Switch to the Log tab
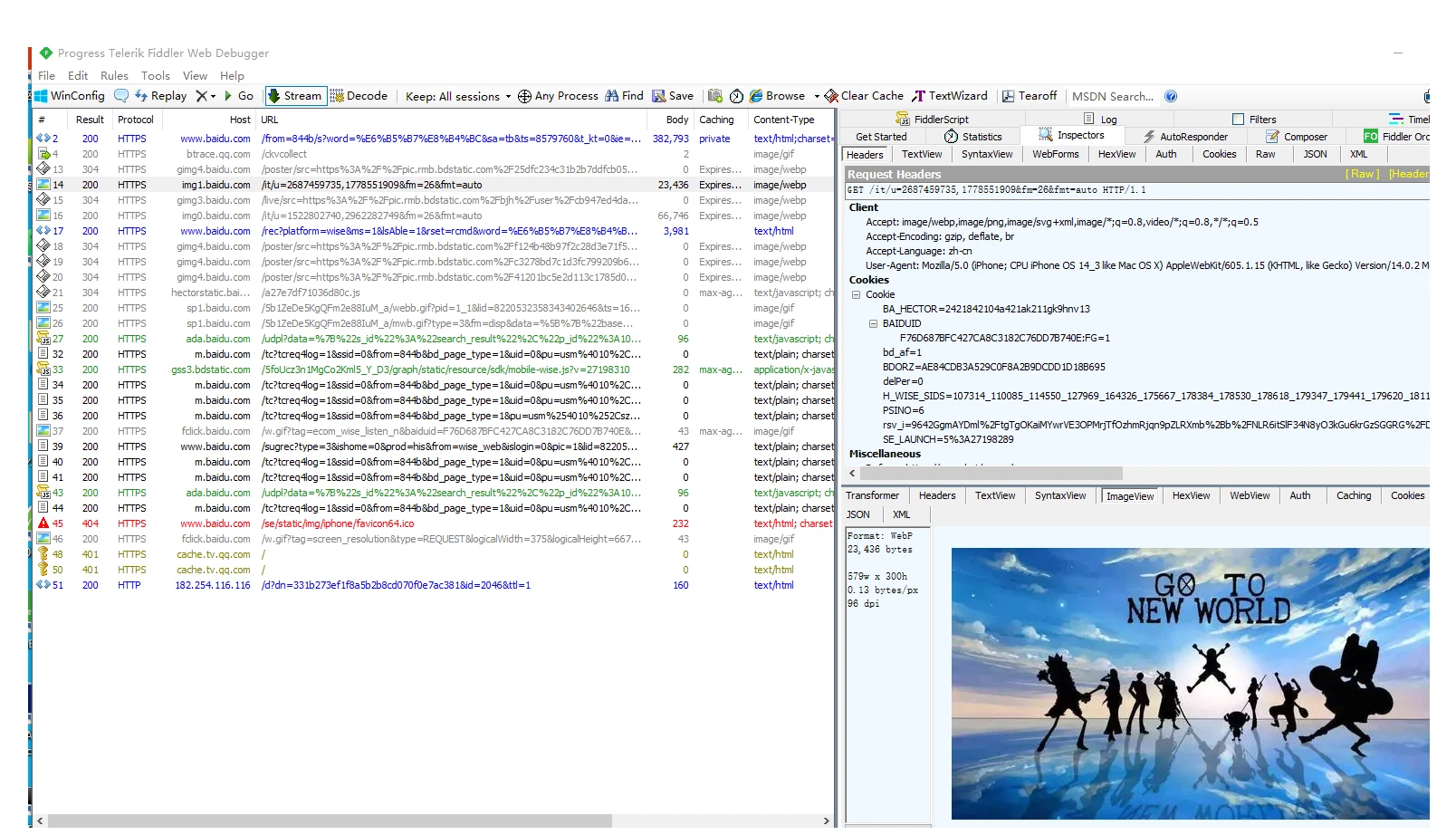This screenshot has width=1456, height=835. pos(1101,120)
